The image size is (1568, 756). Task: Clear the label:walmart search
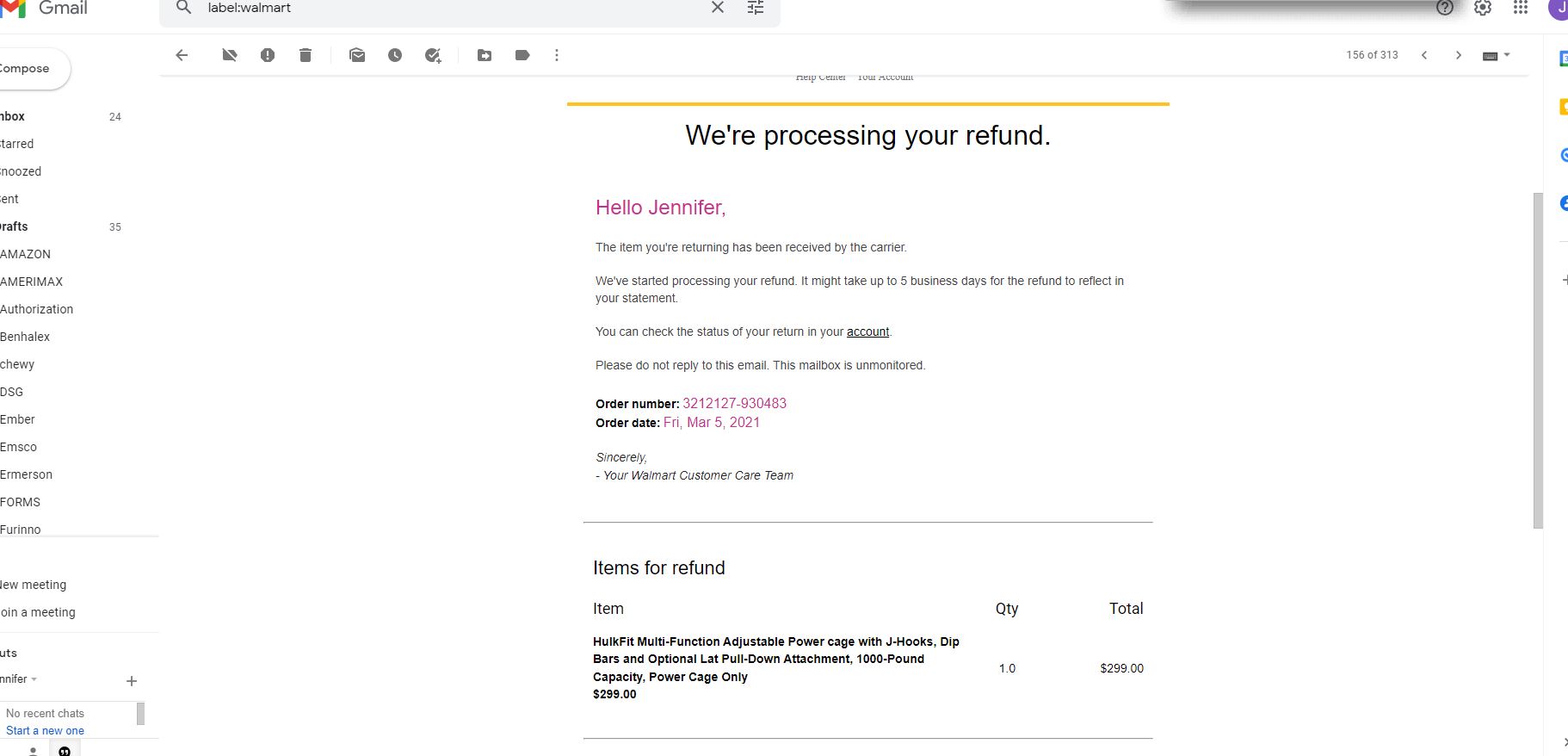point(718,8)
